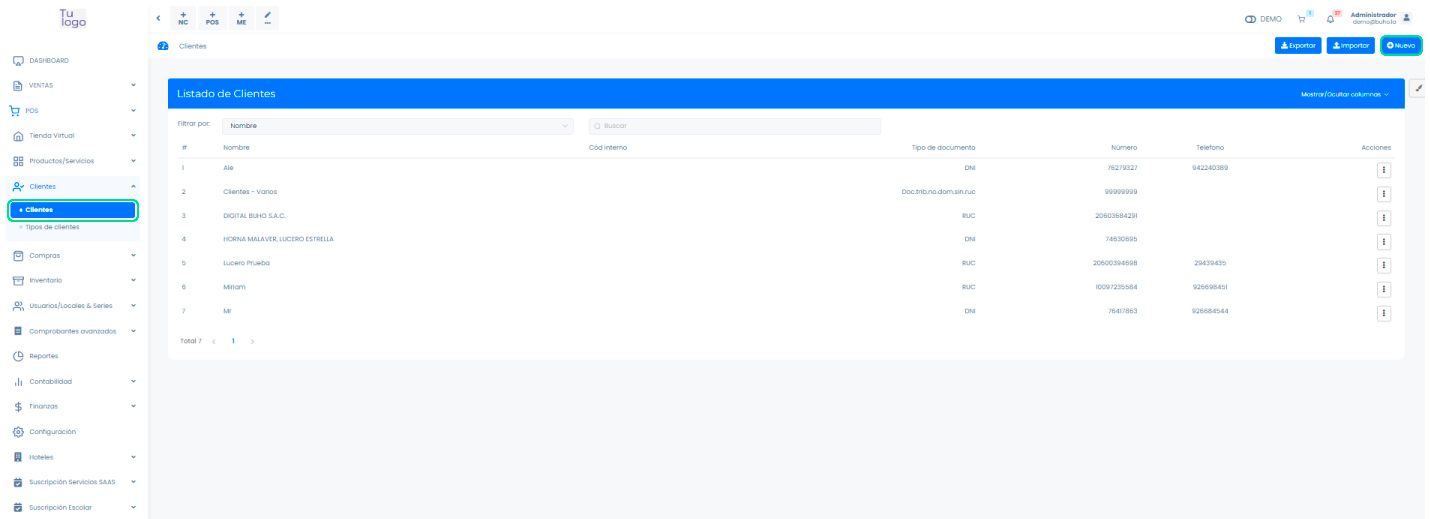
Task: Open the Filtrar por Nombre dropdown
Action: pyautogui.click(x=398, y=126)
